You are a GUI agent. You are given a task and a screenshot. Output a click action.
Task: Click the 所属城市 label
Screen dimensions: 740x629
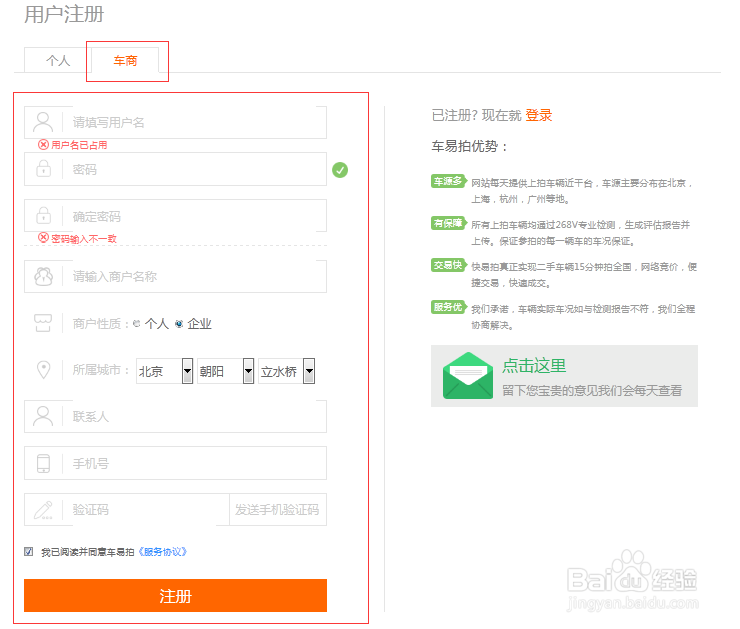[x=101, y=370]
